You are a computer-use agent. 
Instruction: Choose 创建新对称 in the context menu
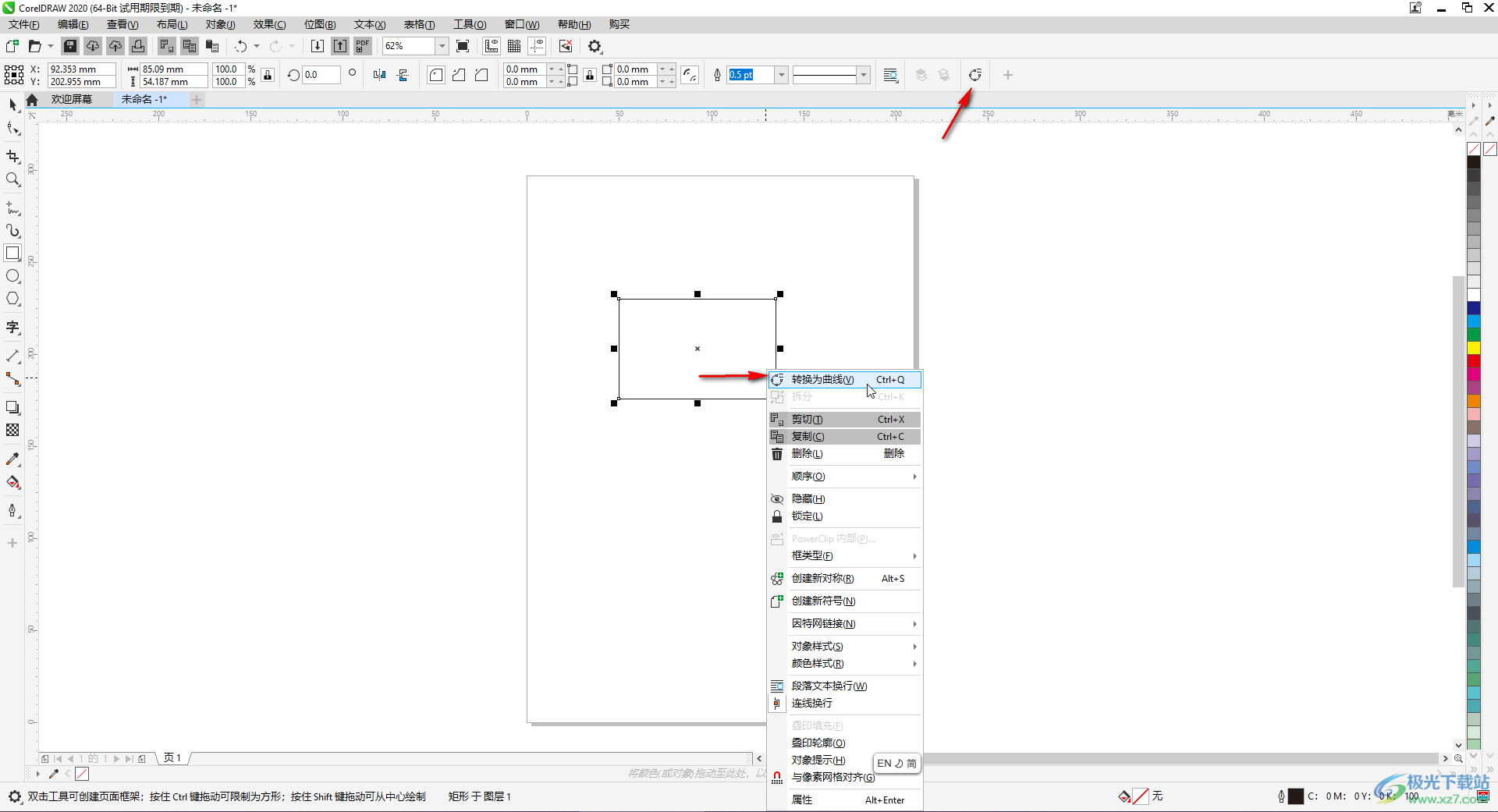coord(845,578)
